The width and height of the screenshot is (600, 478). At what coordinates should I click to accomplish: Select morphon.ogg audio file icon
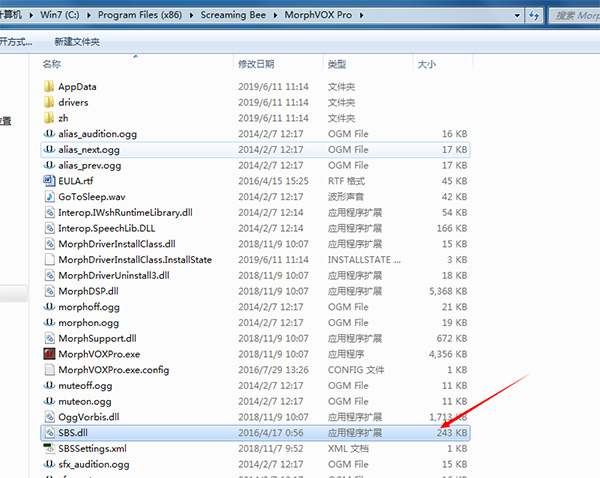click(x=49, y=322)
